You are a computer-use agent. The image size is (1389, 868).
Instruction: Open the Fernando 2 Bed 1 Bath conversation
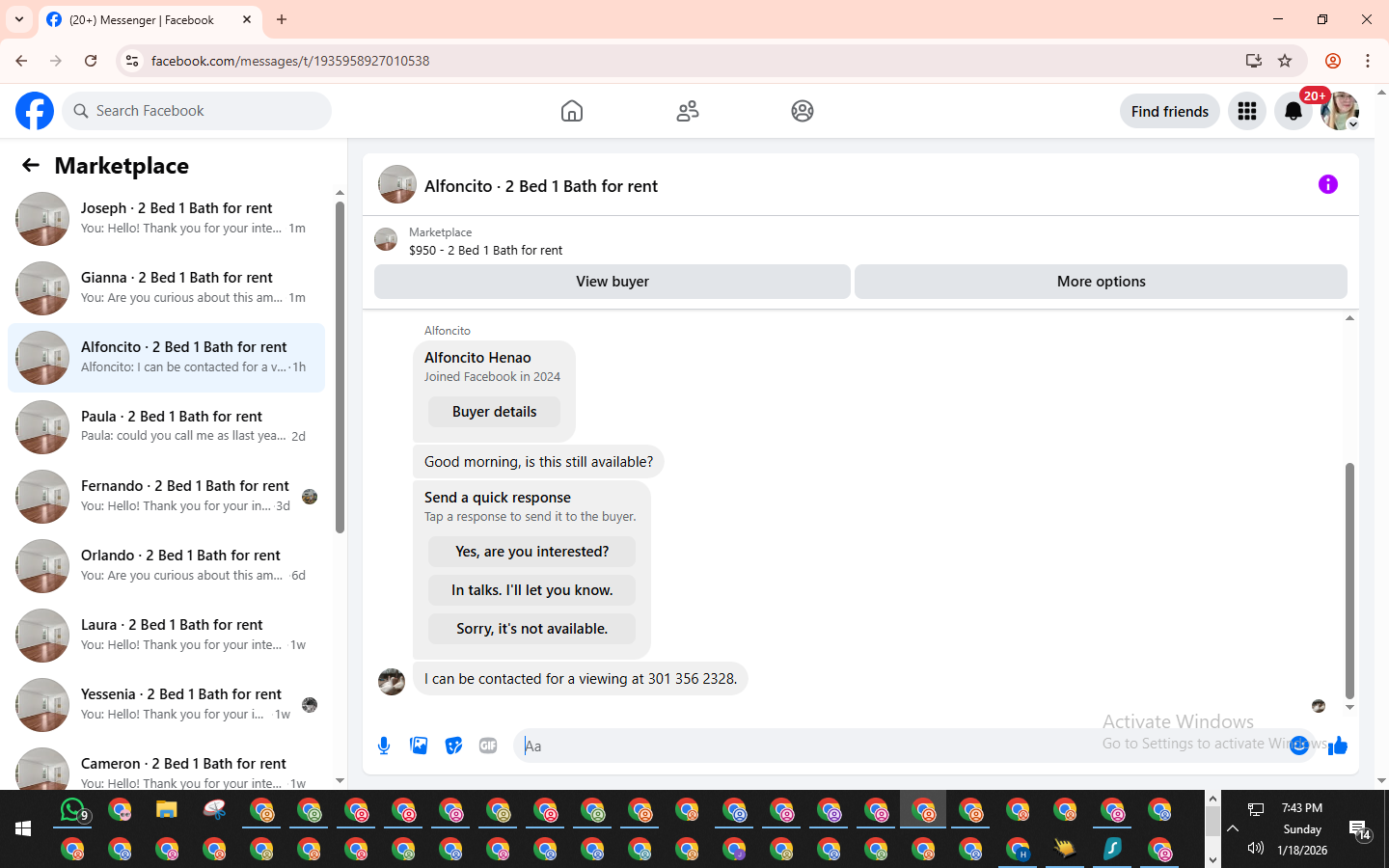tap(166, 497)
